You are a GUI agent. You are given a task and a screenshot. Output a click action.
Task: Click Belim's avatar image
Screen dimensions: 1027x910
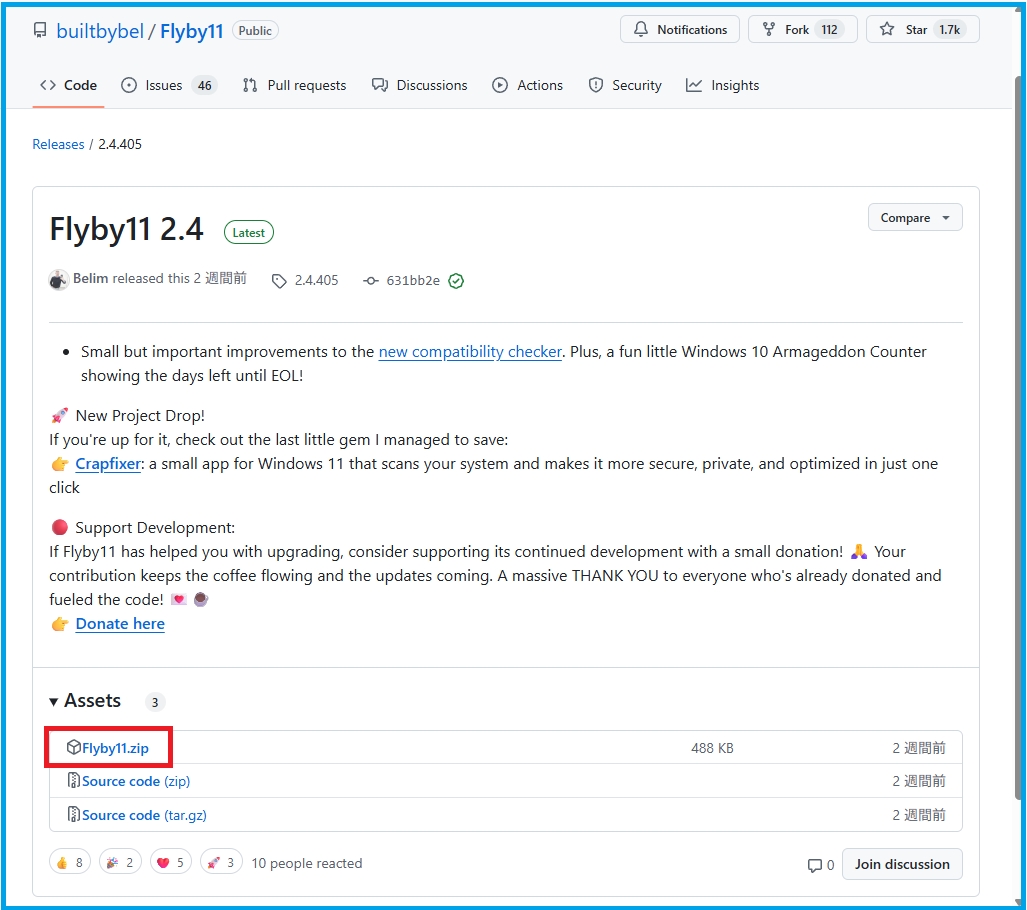click(x=59, y=280)
